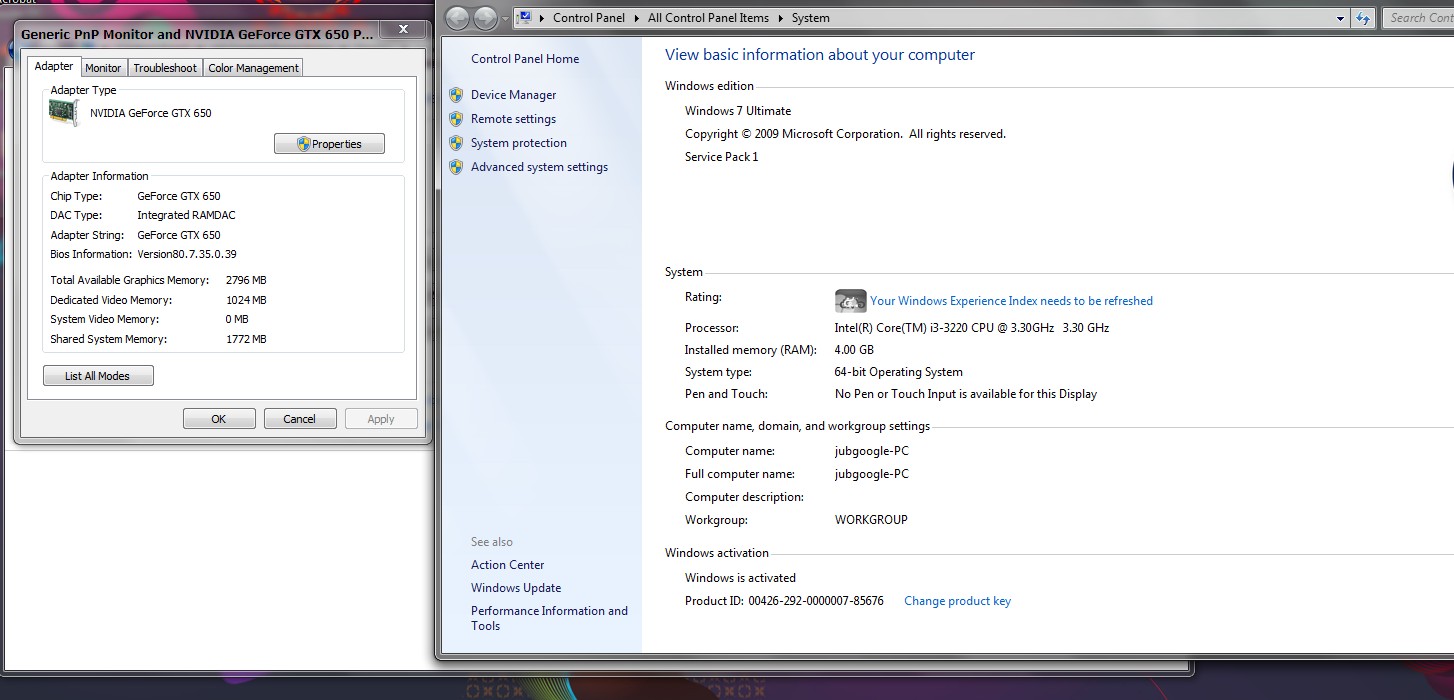Open adapter Properties button
The width and height of the screenshot is (1454, 700).
[329, 144]
